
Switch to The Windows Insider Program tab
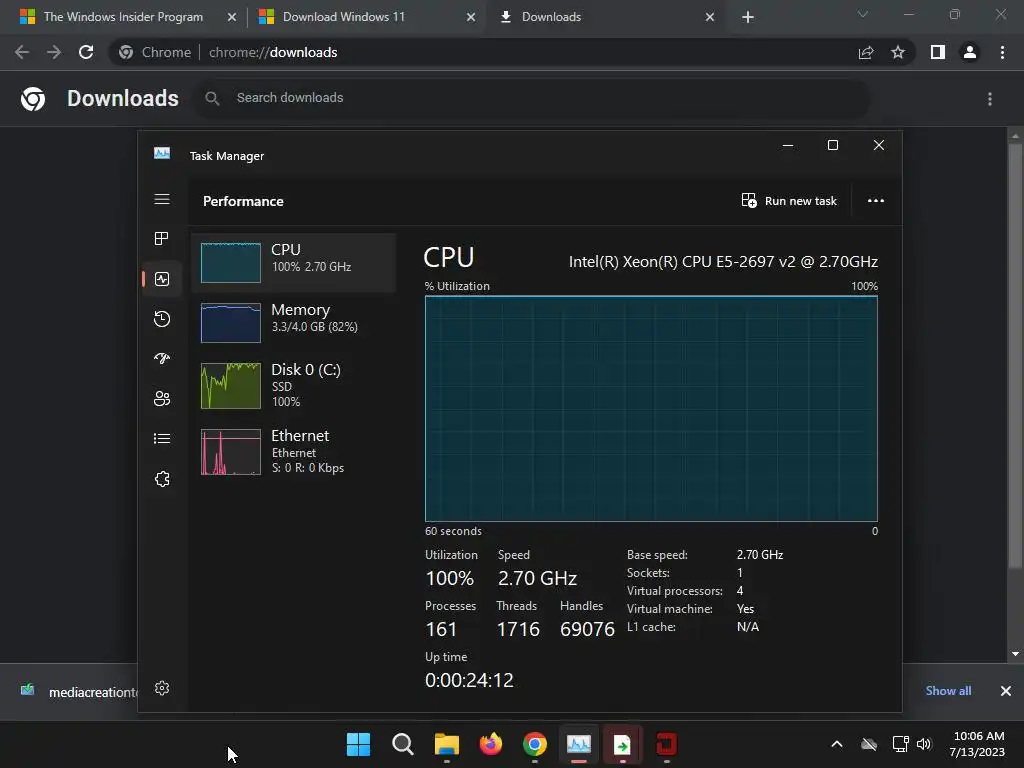click(x=123, y=17)
